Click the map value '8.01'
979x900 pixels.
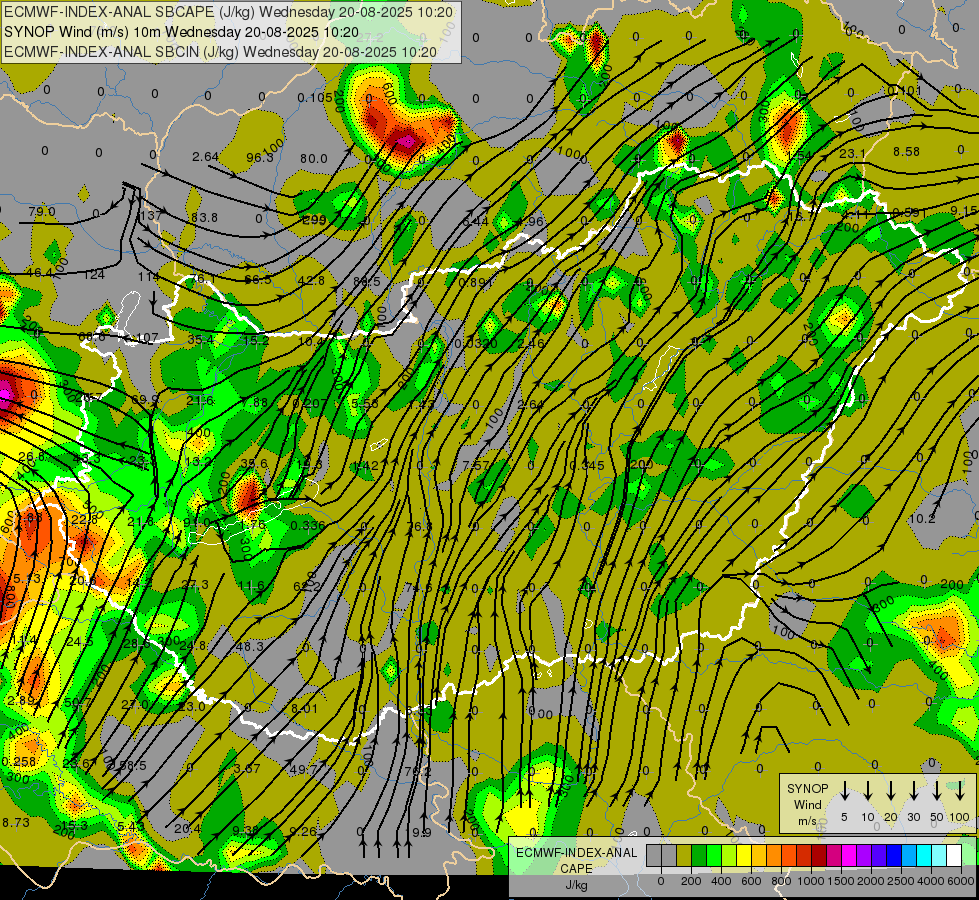click(x=304, y=708)
